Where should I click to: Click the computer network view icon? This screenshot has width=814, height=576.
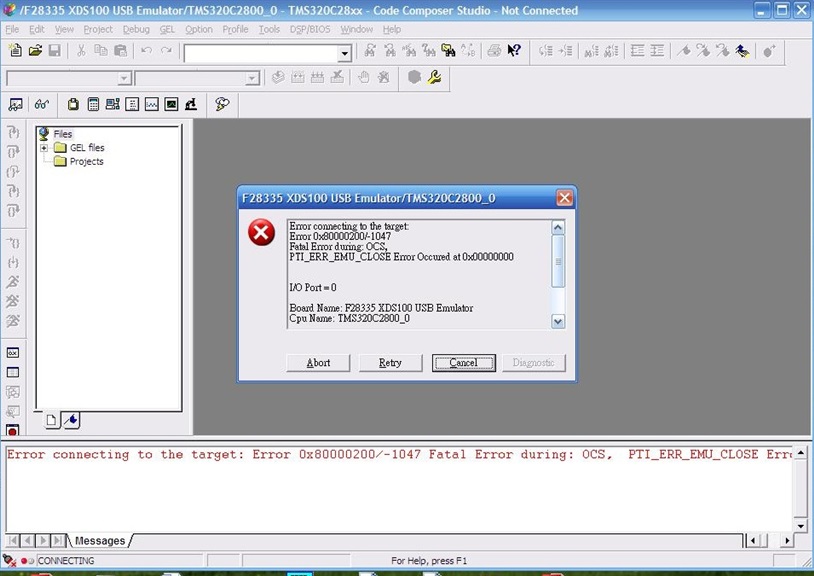coord(113,104)
